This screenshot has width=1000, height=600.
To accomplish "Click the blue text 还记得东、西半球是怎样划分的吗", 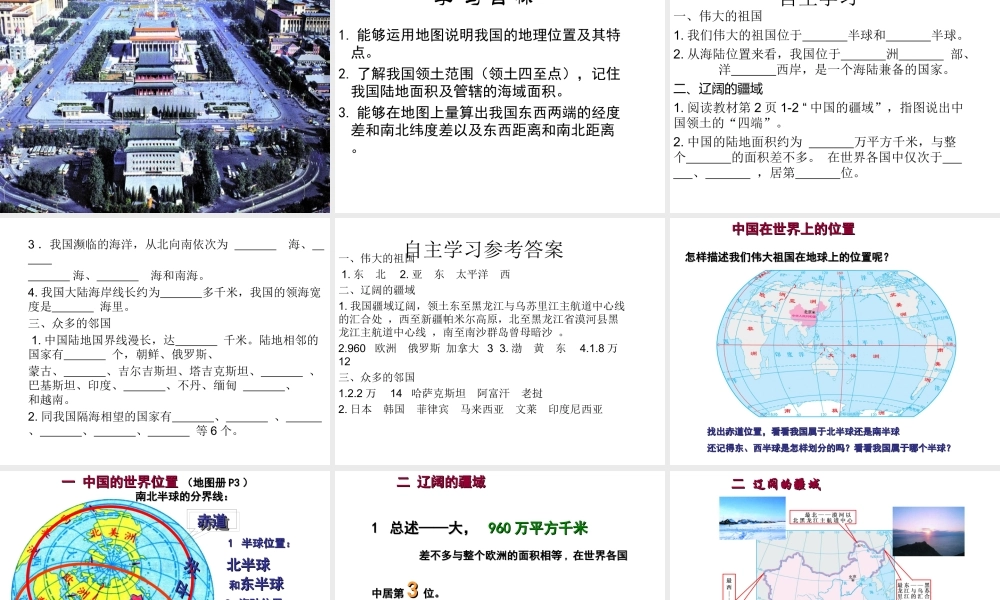I will click(829, 448).
